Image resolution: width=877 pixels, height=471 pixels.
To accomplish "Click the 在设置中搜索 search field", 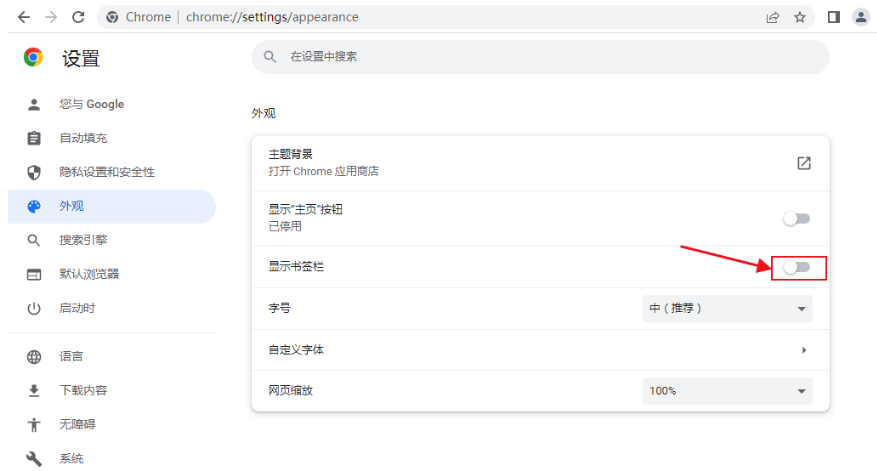I will tap(540, 57).
